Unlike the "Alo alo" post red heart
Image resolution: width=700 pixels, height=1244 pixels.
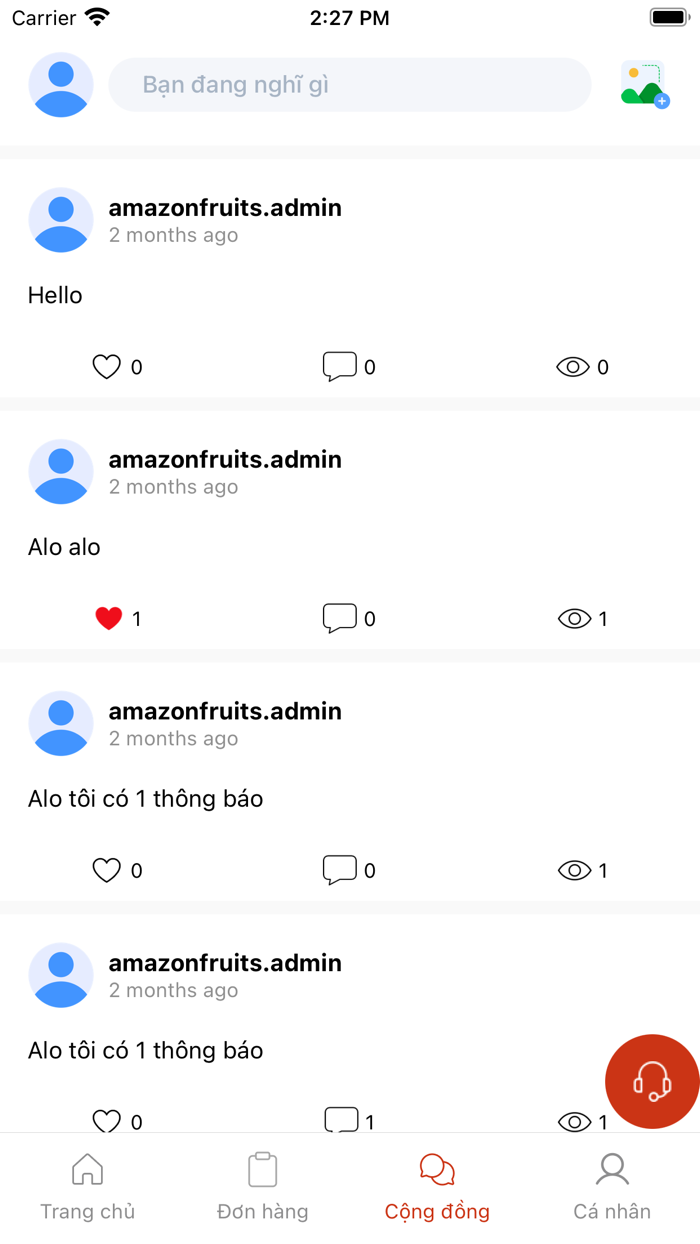click(110, 618)
